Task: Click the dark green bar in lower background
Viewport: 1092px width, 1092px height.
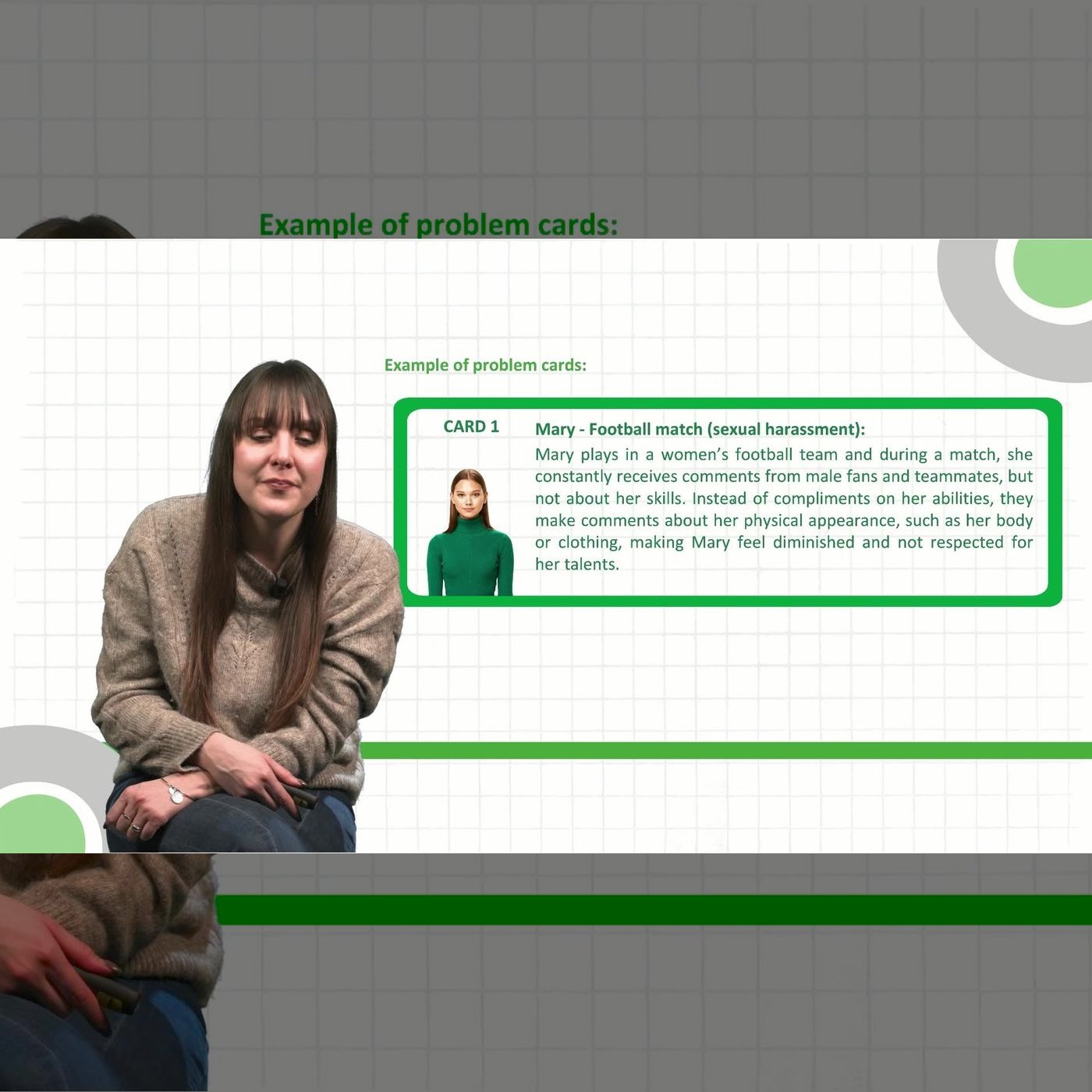Action: [654, 909]
